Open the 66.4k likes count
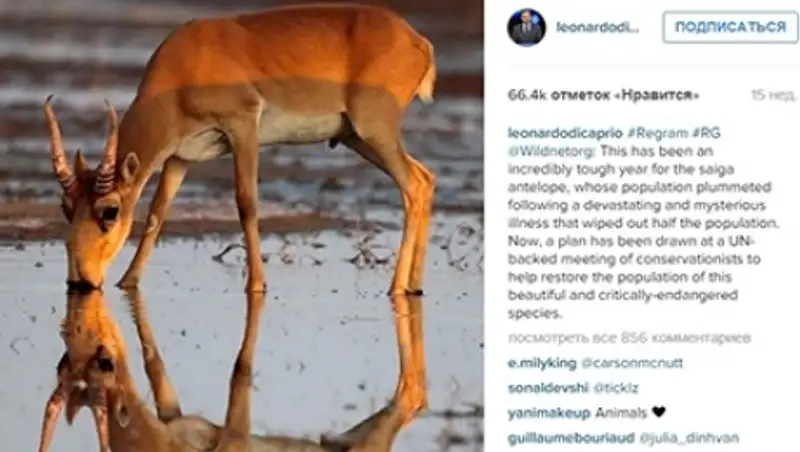 click(x=603, y=95)
